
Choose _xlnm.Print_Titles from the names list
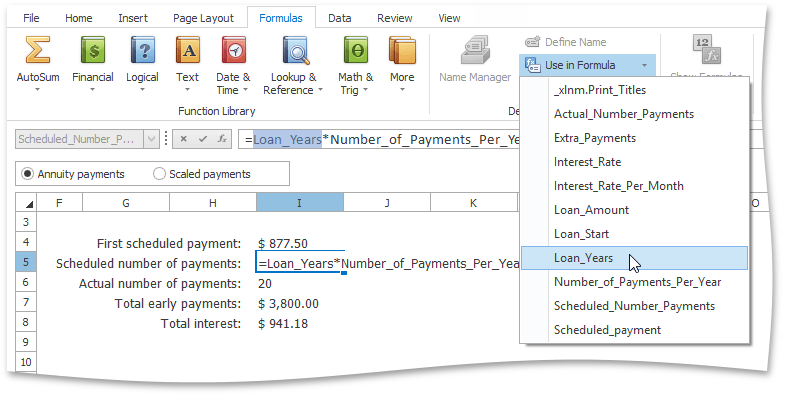[x=635, y=90]
